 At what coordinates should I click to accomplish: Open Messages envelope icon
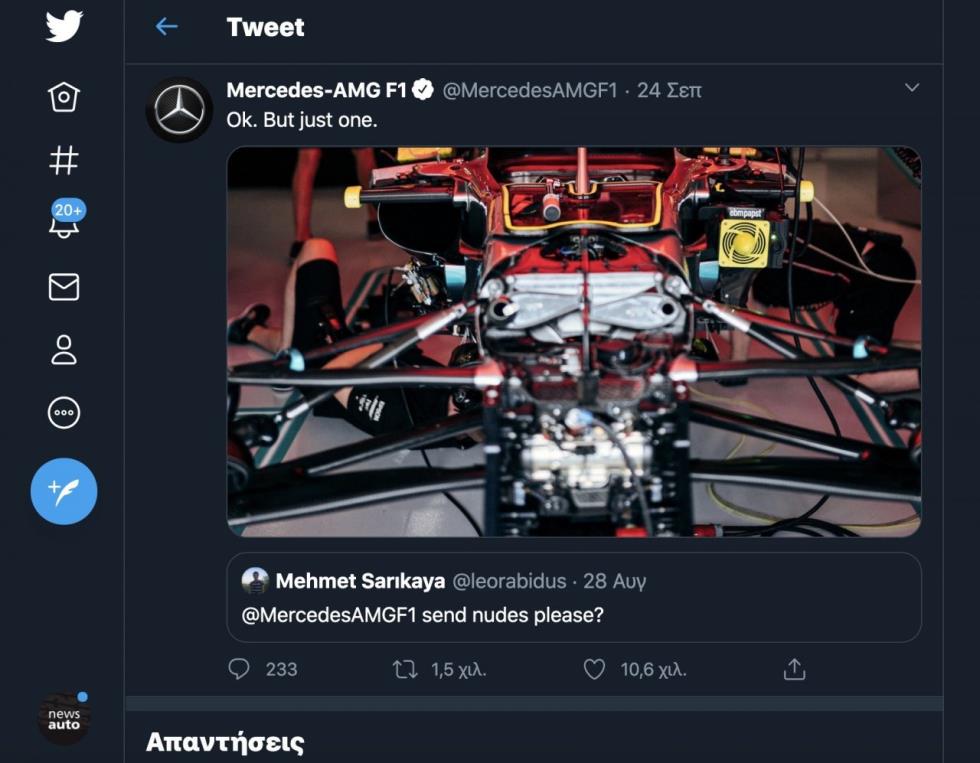pyautogui.click(x=64, y=287)
